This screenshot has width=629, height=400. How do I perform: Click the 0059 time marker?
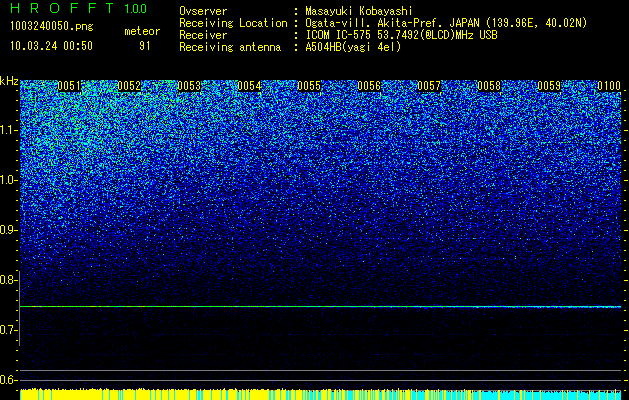tap(549, 86)
